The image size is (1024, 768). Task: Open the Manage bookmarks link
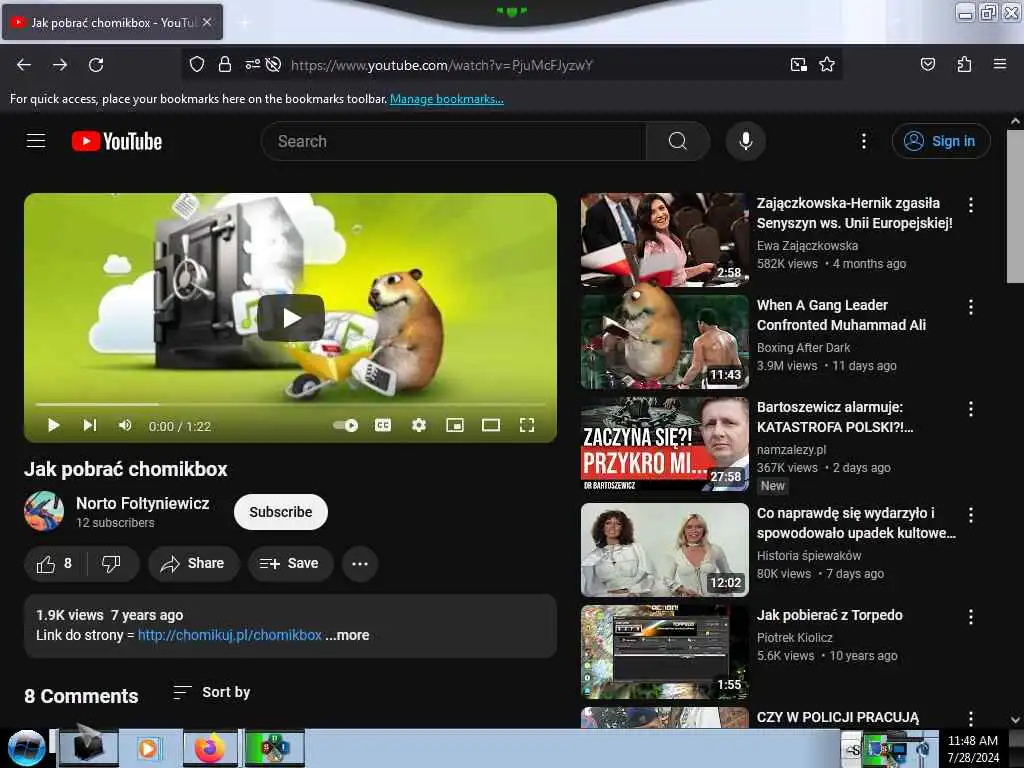pos(447,99)
